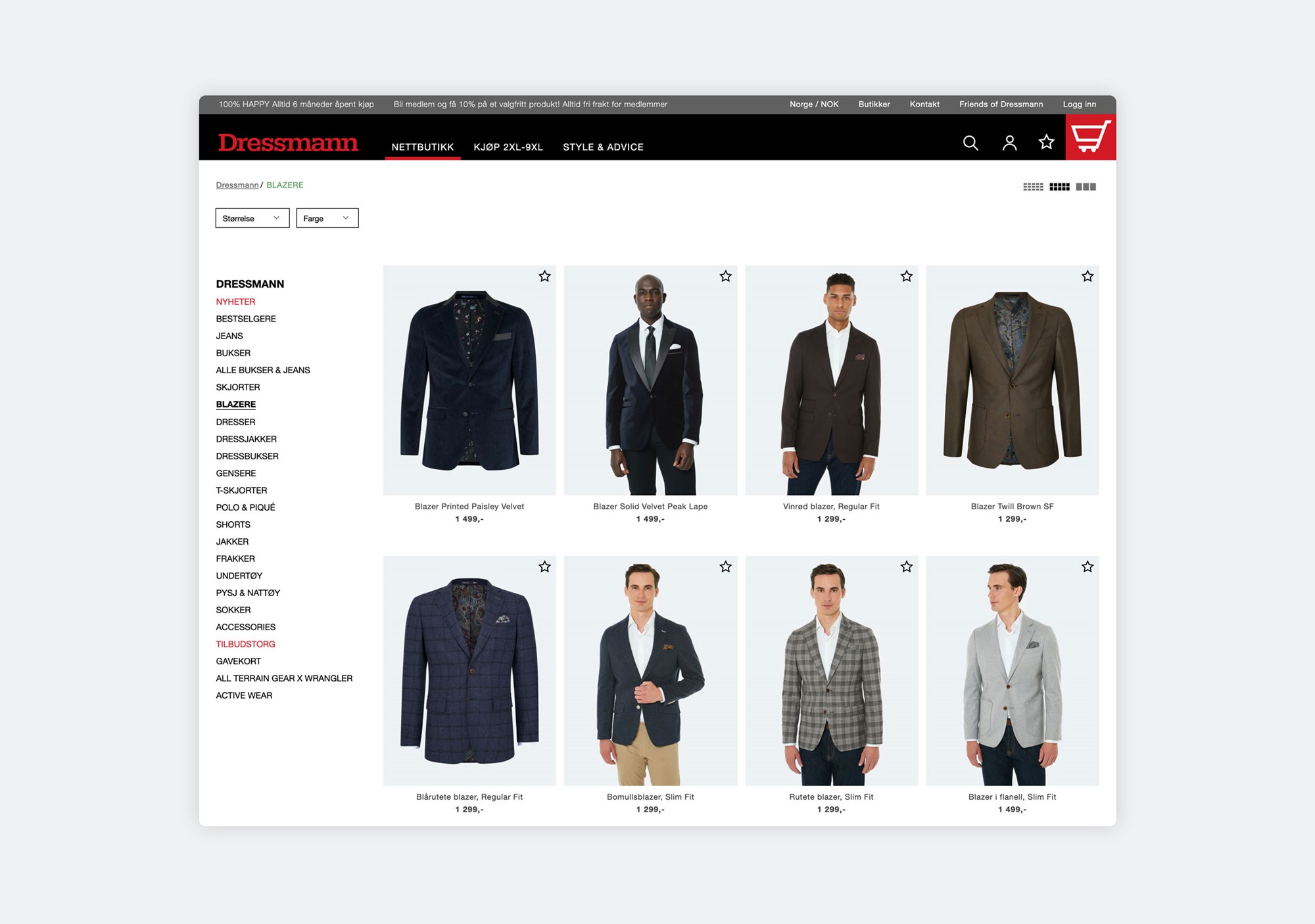
Task: Go to BUKSER category
Action: (x=233, y=353)
